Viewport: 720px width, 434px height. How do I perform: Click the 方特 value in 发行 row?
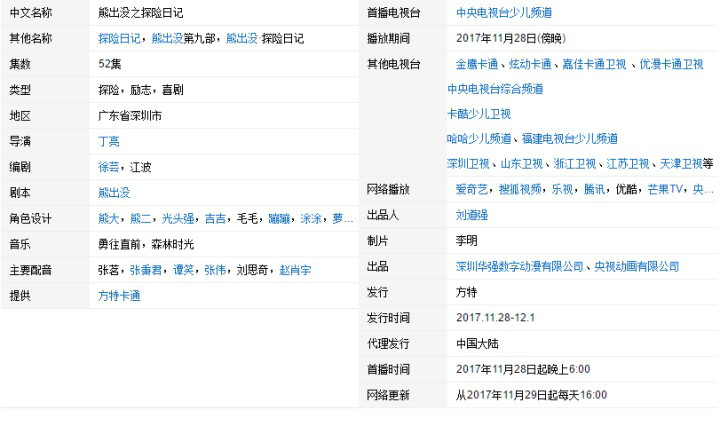point(466,292)
